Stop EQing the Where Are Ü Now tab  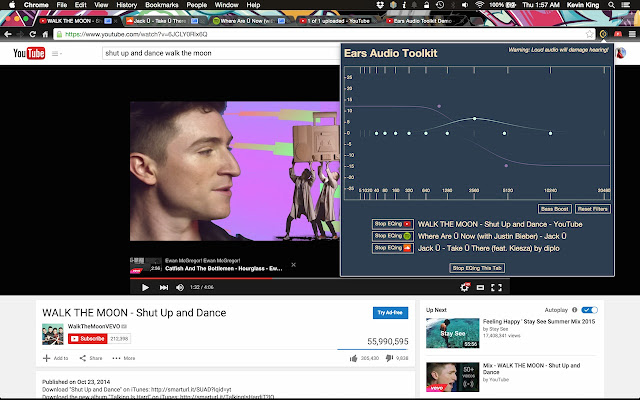(393, 236)
